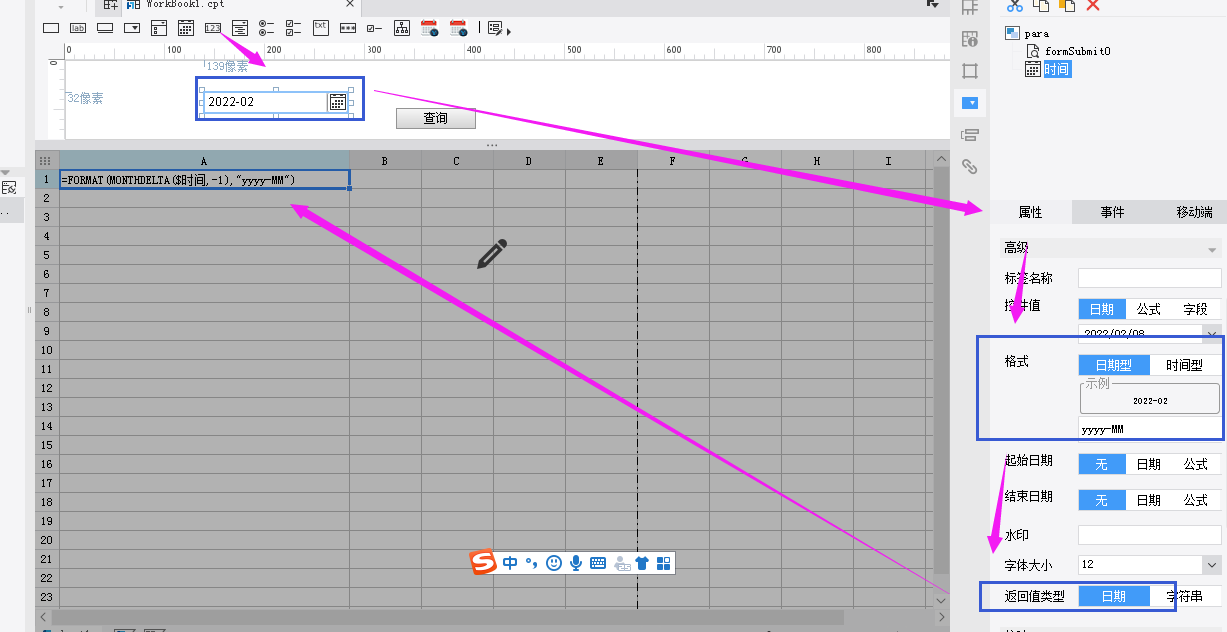
Task: Open the floating element panel icon
Action: pos(969,71)
